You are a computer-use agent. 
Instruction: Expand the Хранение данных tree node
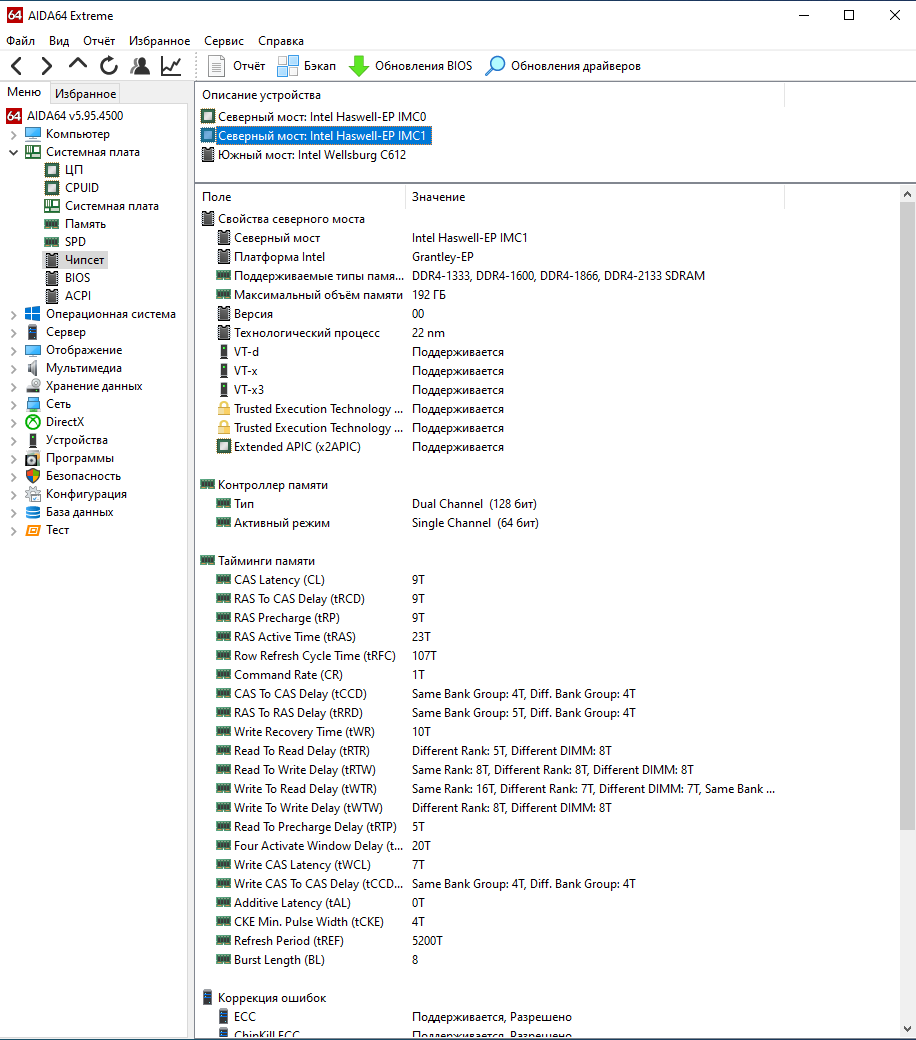tap(13, 387)
